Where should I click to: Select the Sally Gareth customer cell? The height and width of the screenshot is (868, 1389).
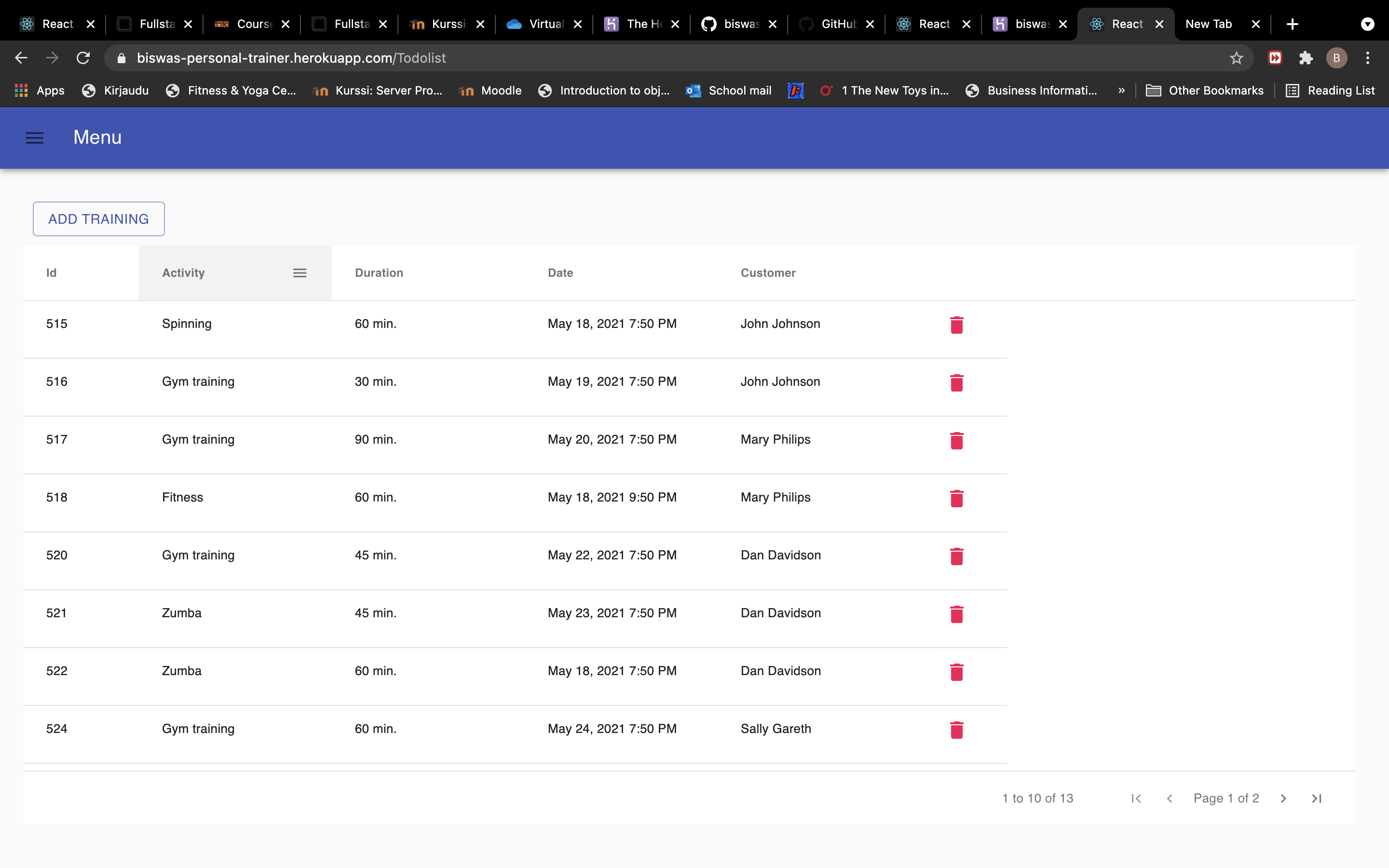pos(776,729)
